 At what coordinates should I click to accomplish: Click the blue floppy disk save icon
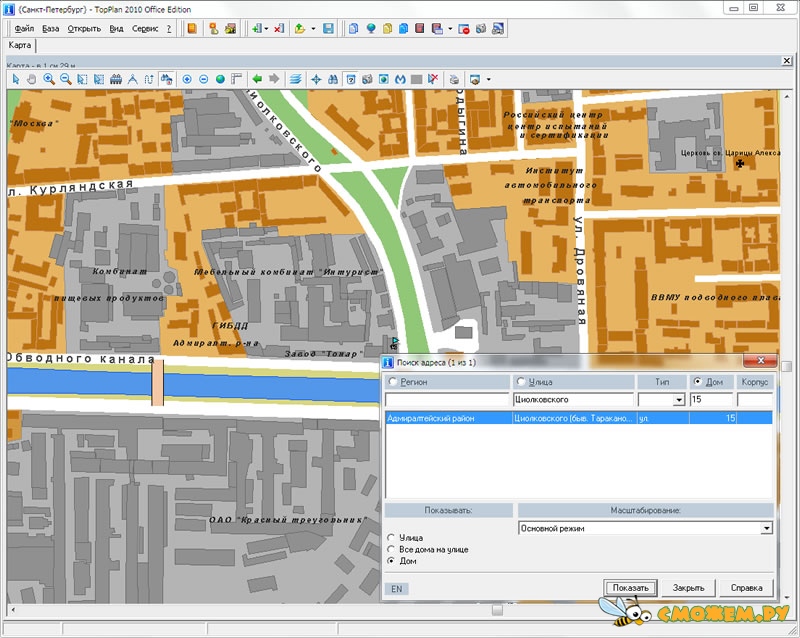point(328,29)
